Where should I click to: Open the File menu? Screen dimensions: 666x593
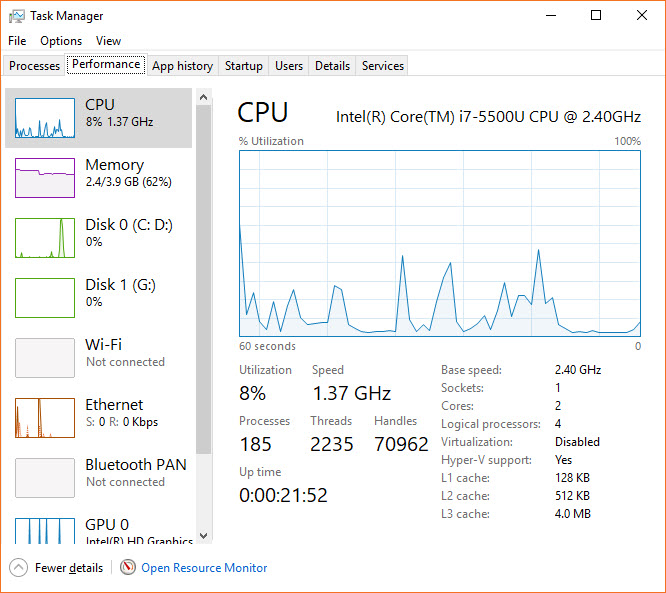[x=17, y=41]
